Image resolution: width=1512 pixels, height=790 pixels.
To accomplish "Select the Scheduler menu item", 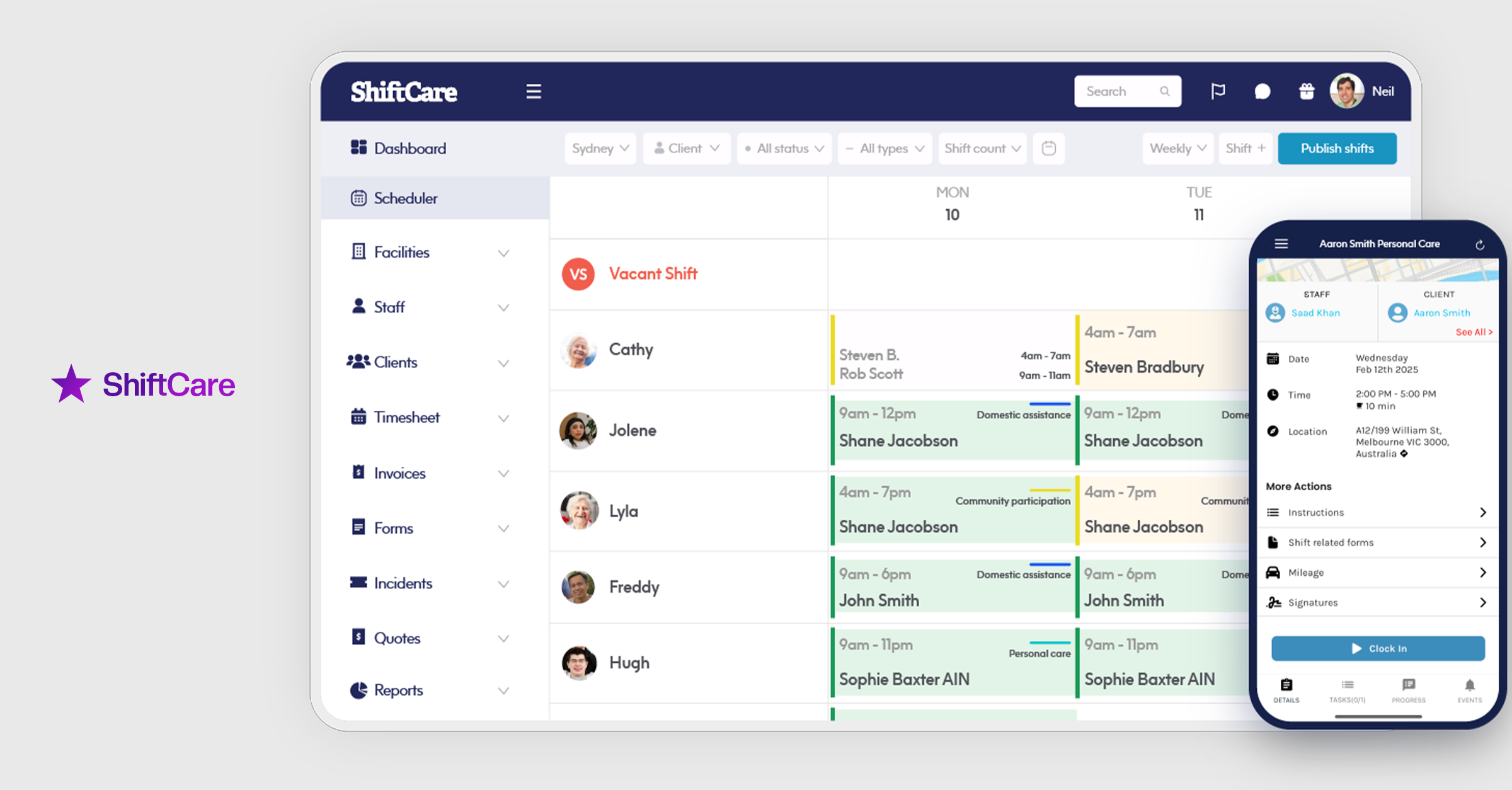I will point(435,198).
